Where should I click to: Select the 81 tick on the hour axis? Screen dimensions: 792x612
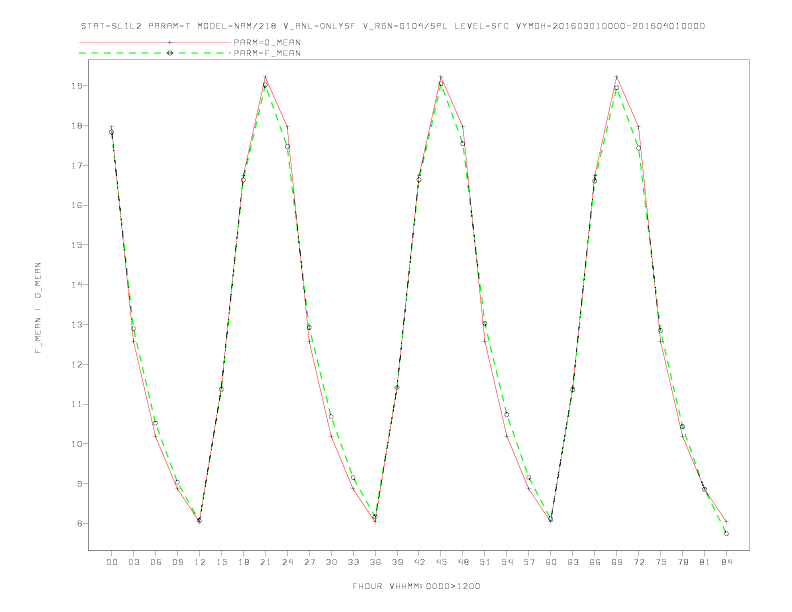point(705,562)
